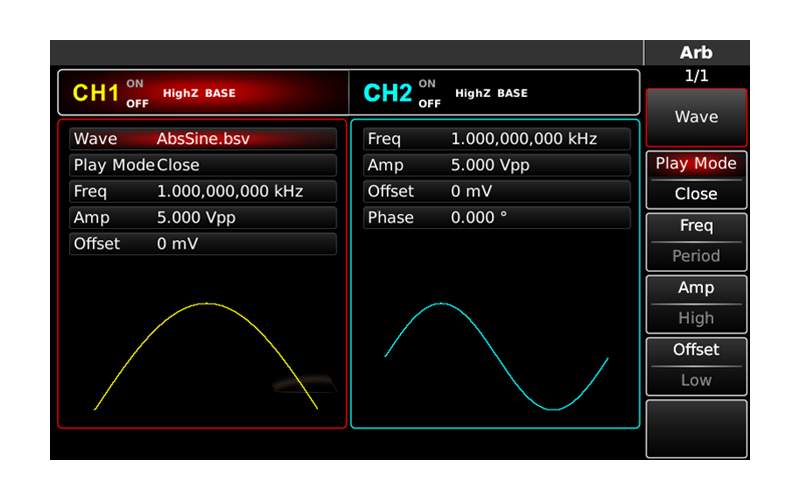Viewport: 800px width, 500px height.
Task: Select the Wave softkey
Action: pos(696,117)
